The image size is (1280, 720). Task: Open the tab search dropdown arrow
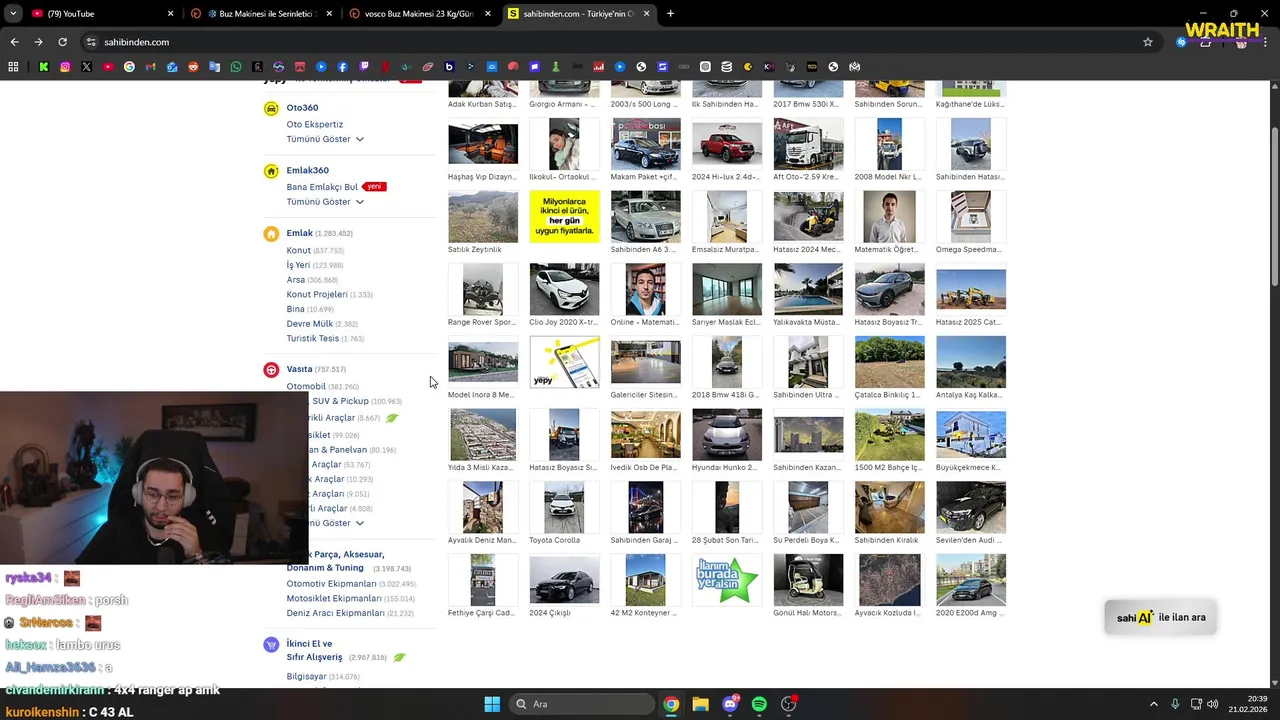[11, 14]
